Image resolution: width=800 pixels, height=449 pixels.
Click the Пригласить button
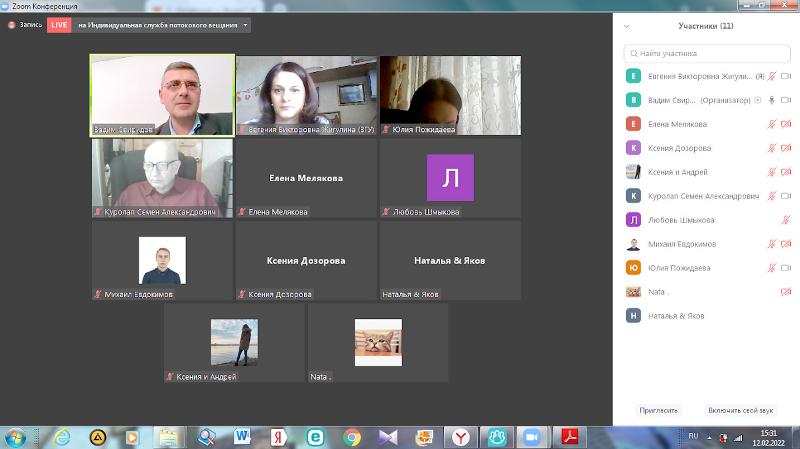(658, 410)
